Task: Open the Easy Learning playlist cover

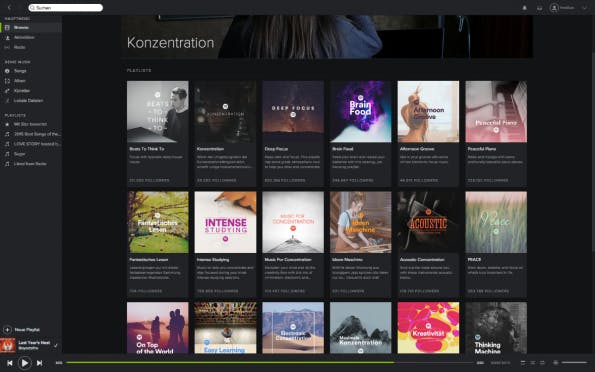Action: (x=225, y=328)
